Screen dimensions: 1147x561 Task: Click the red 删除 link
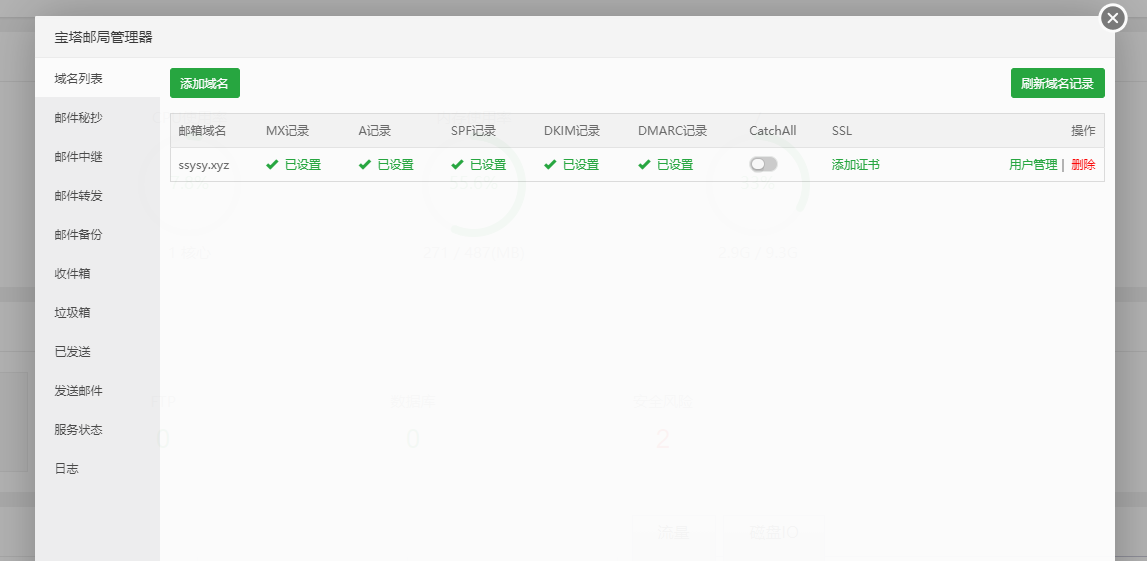[1083, 165]
